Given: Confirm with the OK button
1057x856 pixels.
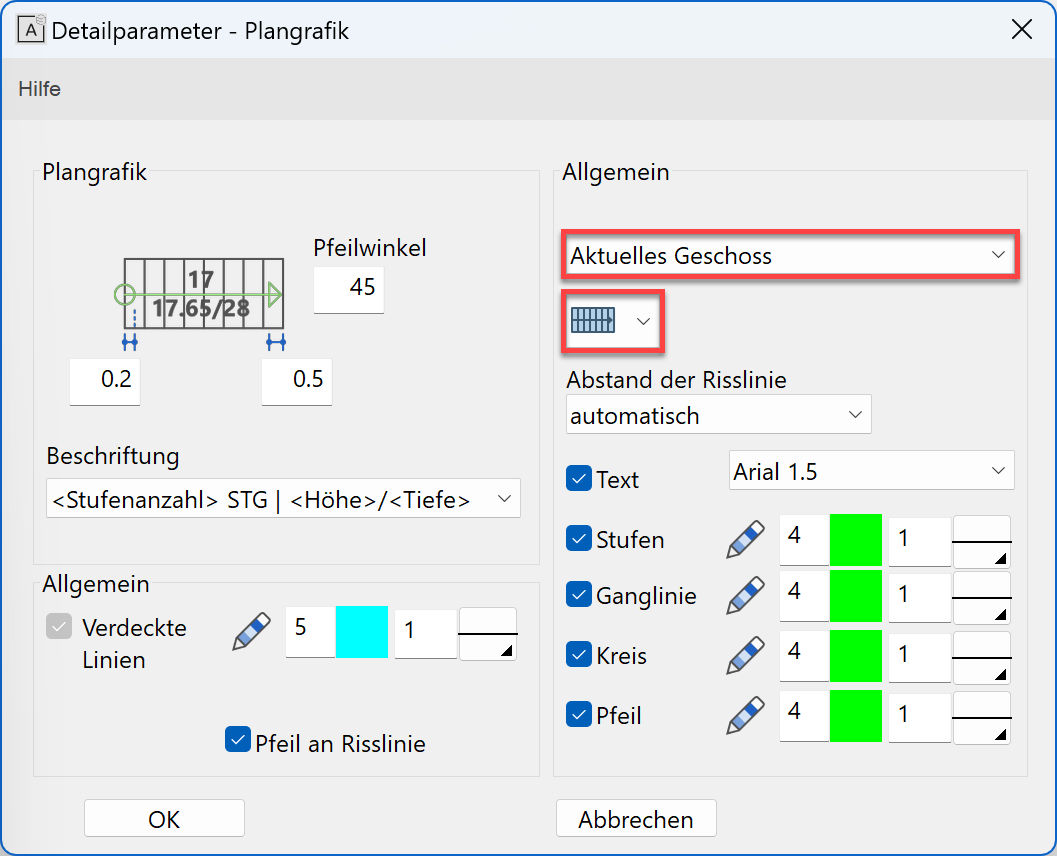Looking at the screenshot, I should pyautogui.click(x=164, y=819).
